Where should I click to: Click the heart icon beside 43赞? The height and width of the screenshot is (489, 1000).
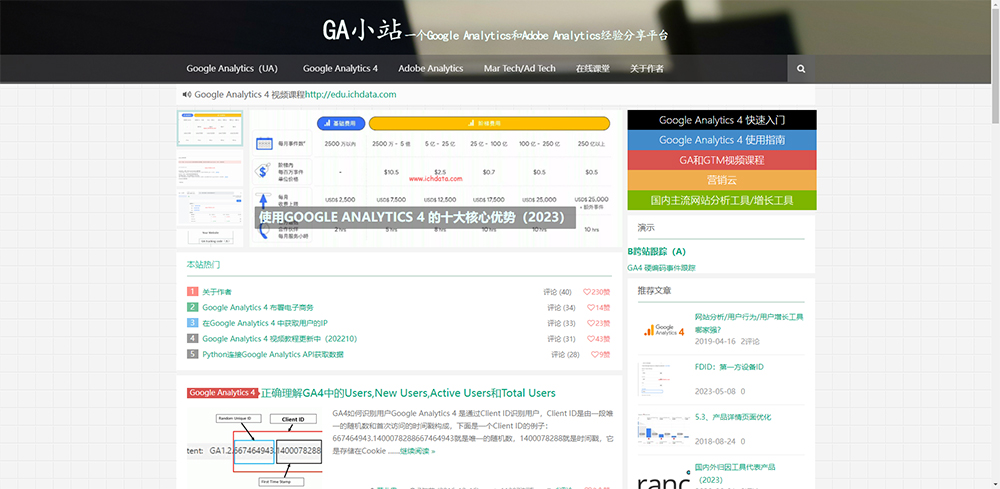[x=591, y=339]
